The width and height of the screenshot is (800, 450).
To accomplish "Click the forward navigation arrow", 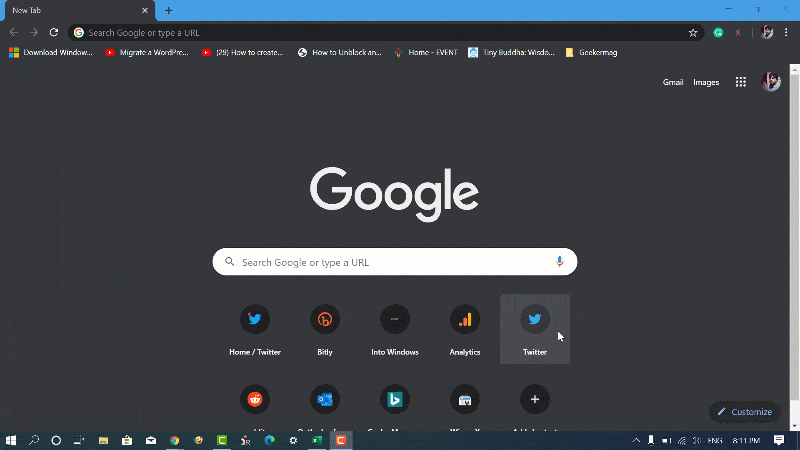I will 34,33.
